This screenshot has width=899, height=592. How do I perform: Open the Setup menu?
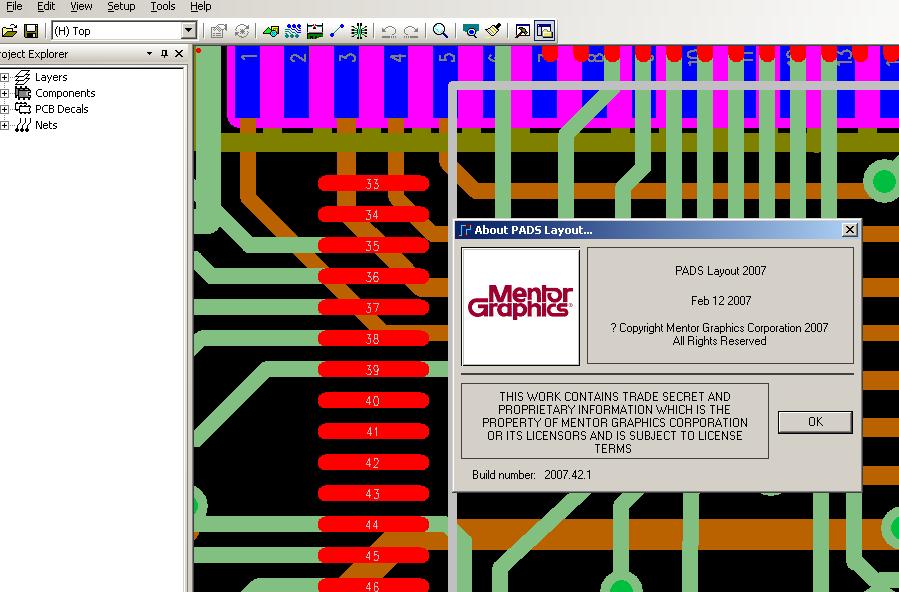point(121,6)
